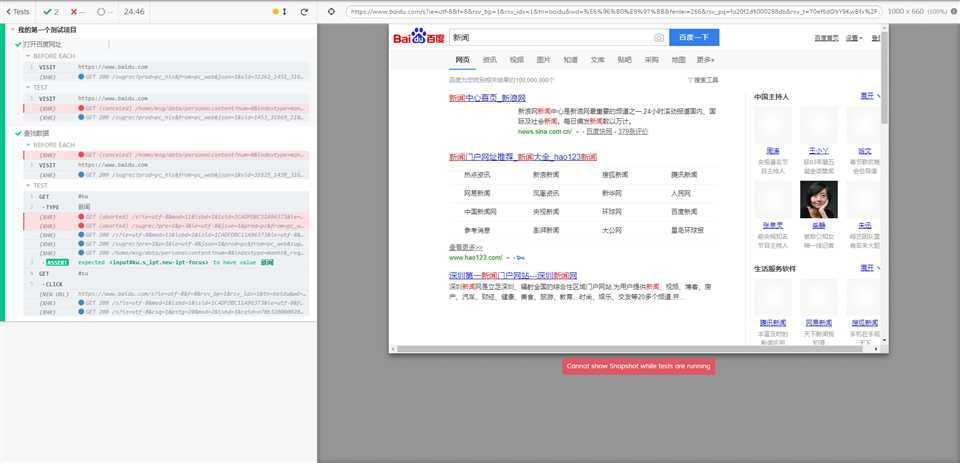Switch to the 知道 tab
Viewport: 960px width, 463px height.
571,59
